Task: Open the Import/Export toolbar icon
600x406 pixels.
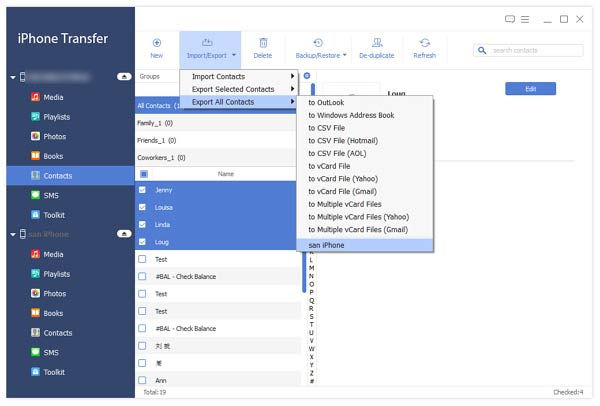Action: (x=207, y=42)
